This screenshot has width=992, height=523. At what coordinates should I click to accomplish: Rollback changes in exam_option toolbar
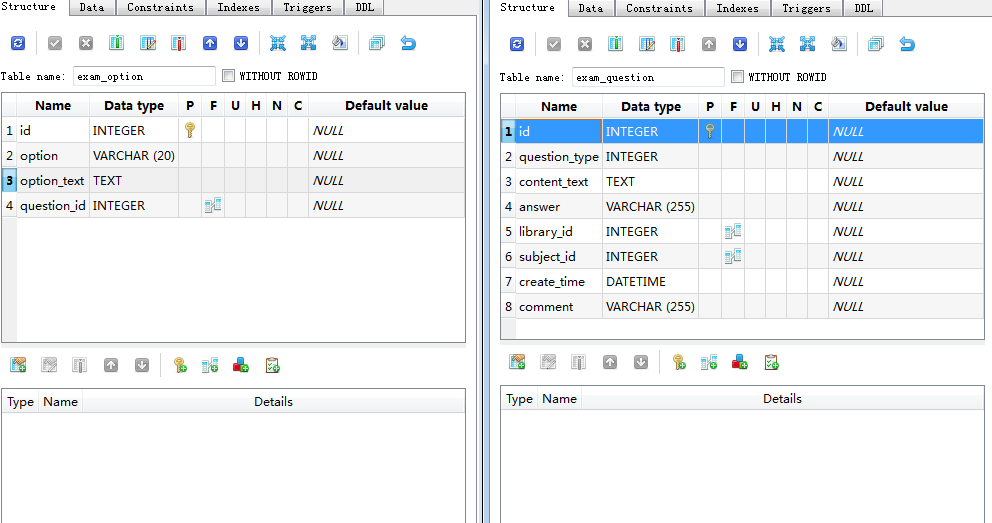click(86, 43)
